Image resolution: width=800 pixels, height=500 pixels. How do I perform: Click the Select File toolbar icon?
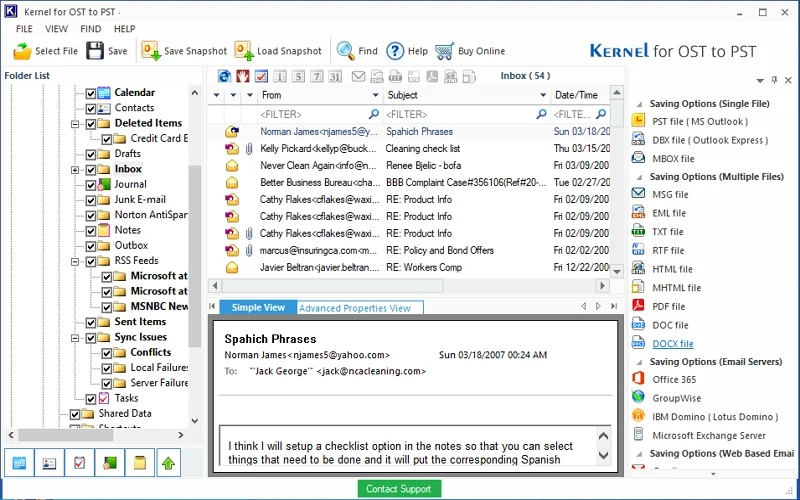pyautogui.click(x=22, y=51)
